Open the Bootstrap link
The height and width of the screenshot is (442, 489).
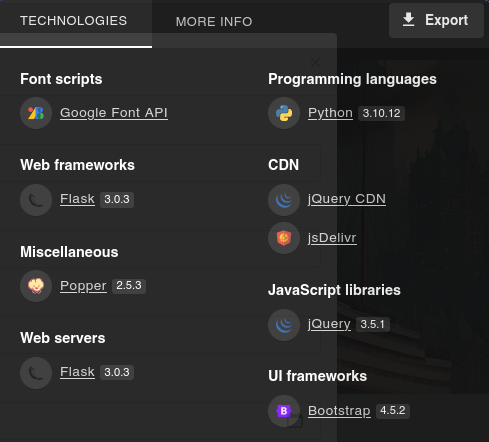click(x=339, y=411)
